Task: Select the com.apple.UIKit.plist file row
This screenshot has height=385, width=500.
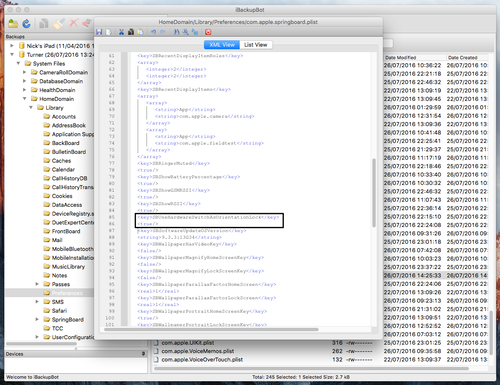Action: [x=321, y=343]
